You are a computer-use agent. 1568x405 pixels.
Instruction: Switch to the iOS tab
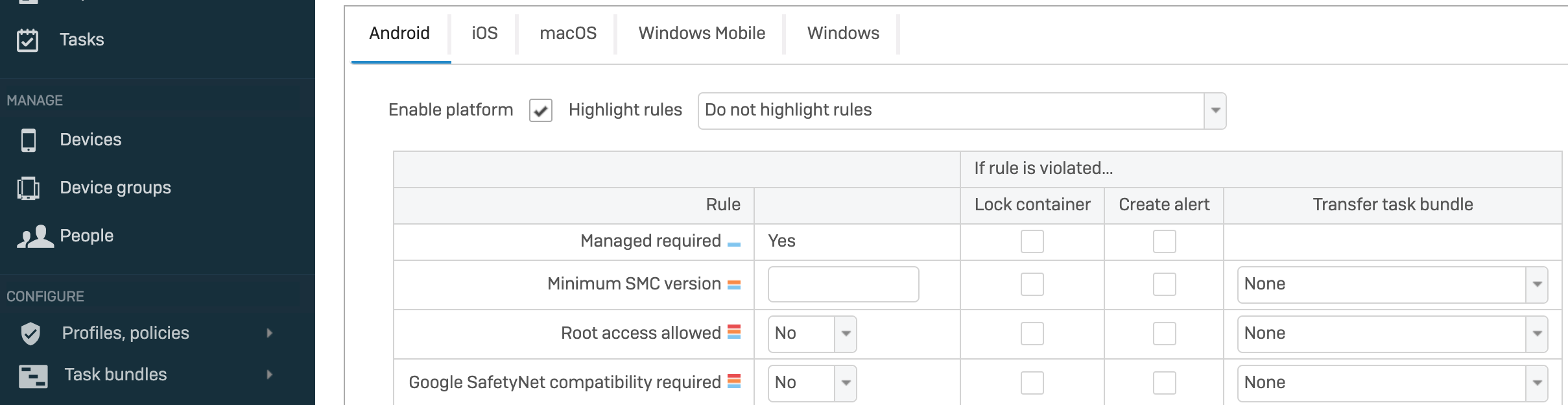[x=484, y=34]
